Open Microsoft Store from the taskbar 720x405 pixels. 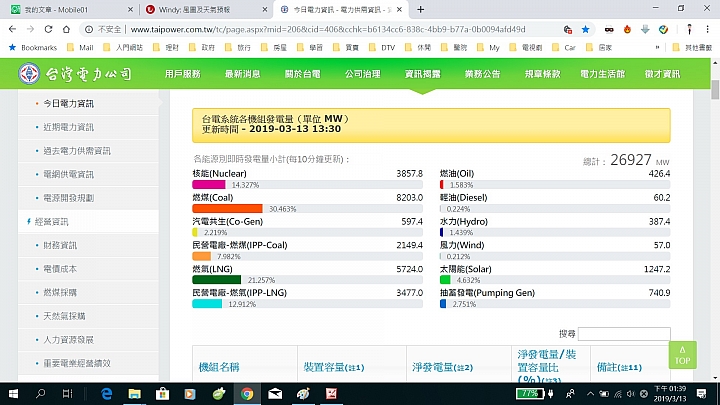point(162,394)
